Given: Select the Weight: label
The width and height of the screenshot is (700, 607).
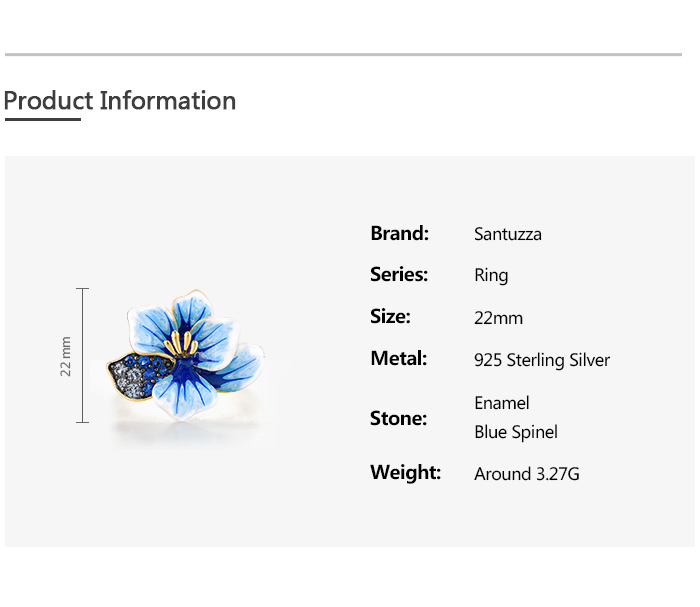Looking at the screenshot, I should pyautogui.click(x=405, y=472).
